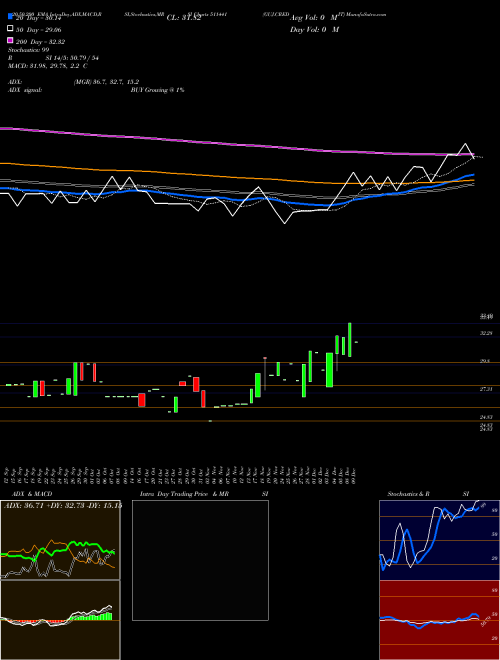The image size is (500, 660).
Task: Click the 'MACD: 31.98, 29.78, 2.2 C' readout
Action: click(x=48, y=66)
